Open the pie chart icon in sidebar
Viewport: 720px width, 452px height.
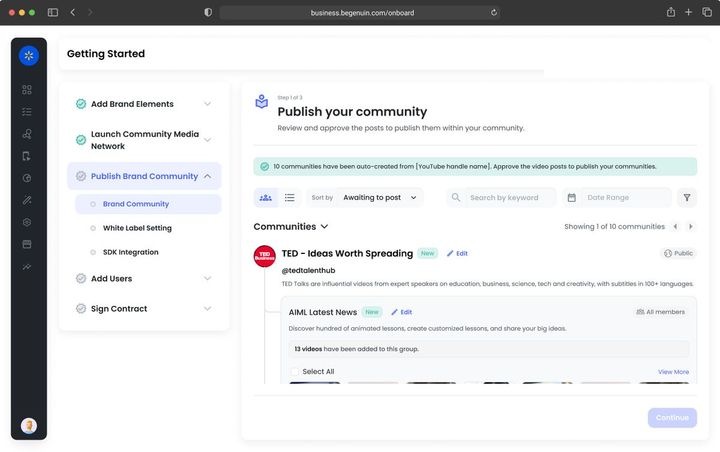tap(27, 178)
